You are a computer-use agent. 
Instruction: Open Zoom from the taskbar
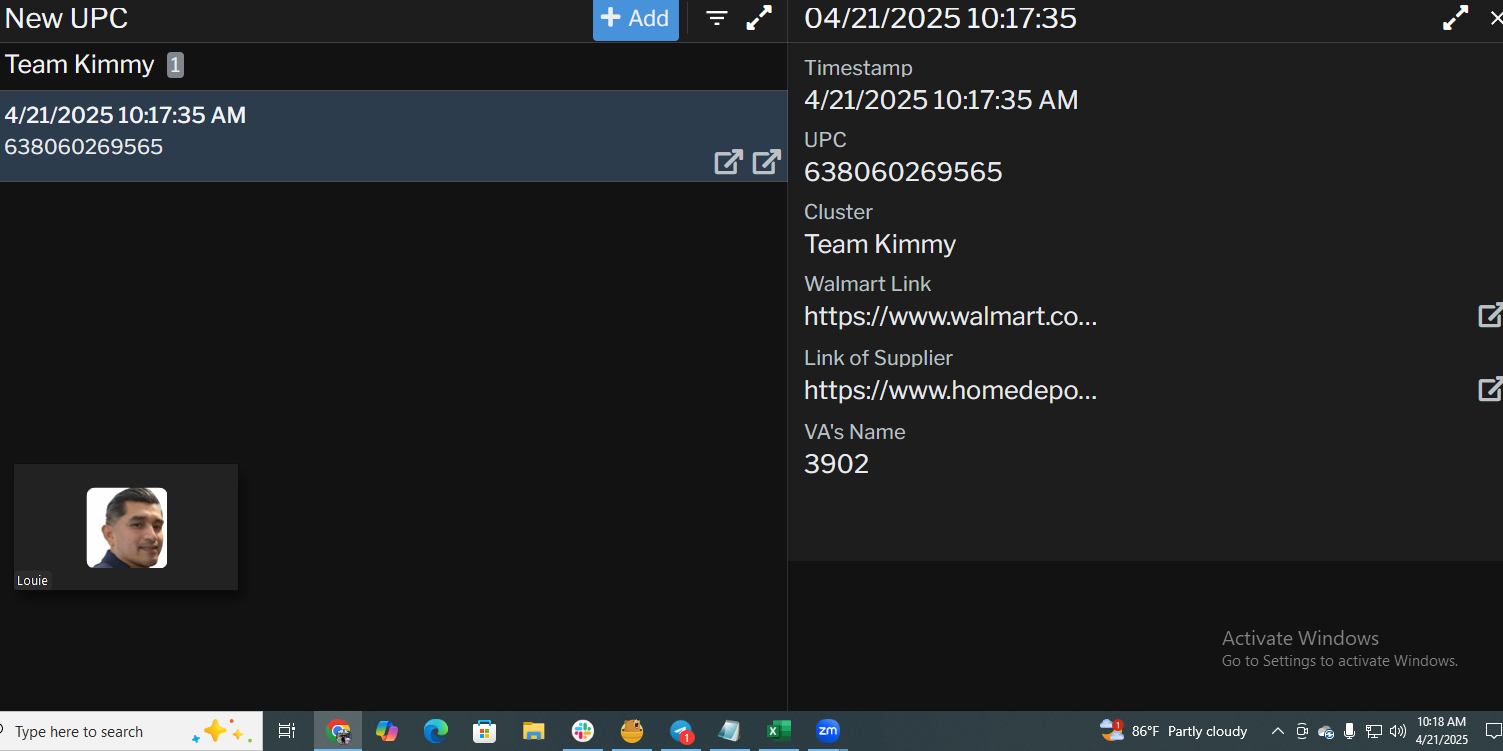coord(827,731)
